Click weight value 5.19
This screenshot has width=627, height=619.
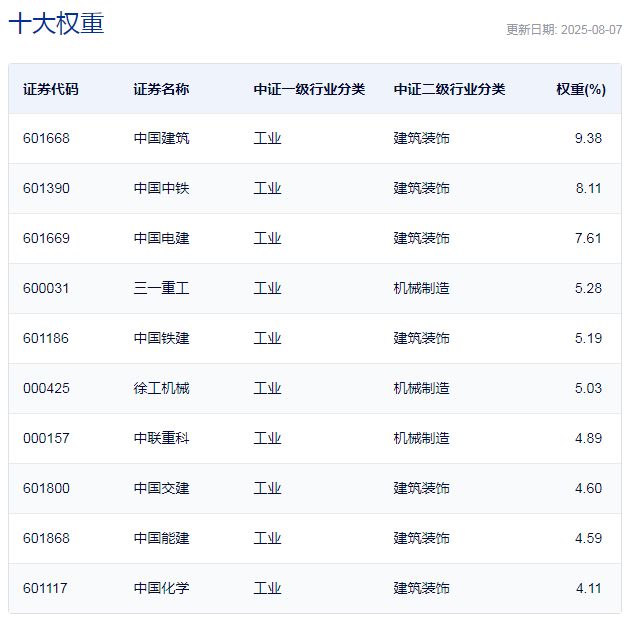pyautogui.click(x=588, y=338)
